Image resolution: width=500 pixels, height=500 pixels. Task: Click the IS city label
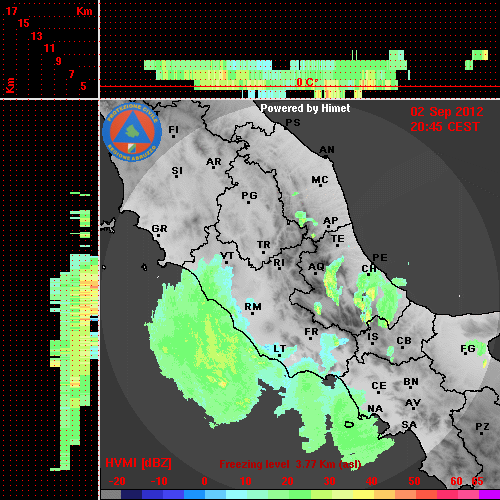tap(373, 337)
